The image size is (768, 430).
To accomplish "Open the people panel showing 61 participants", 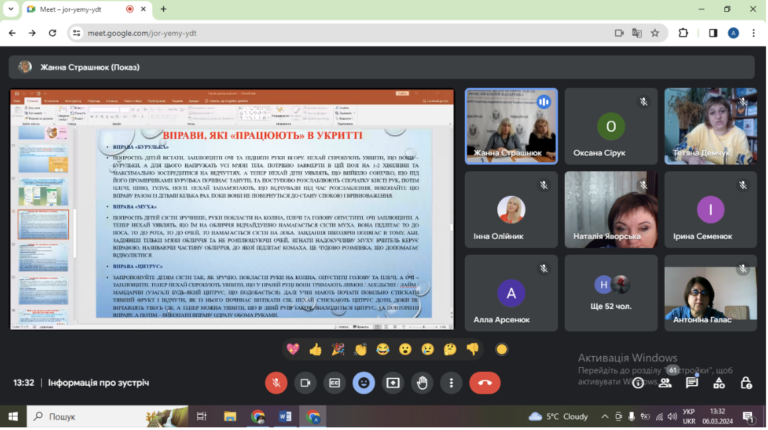I will (665, 383).
